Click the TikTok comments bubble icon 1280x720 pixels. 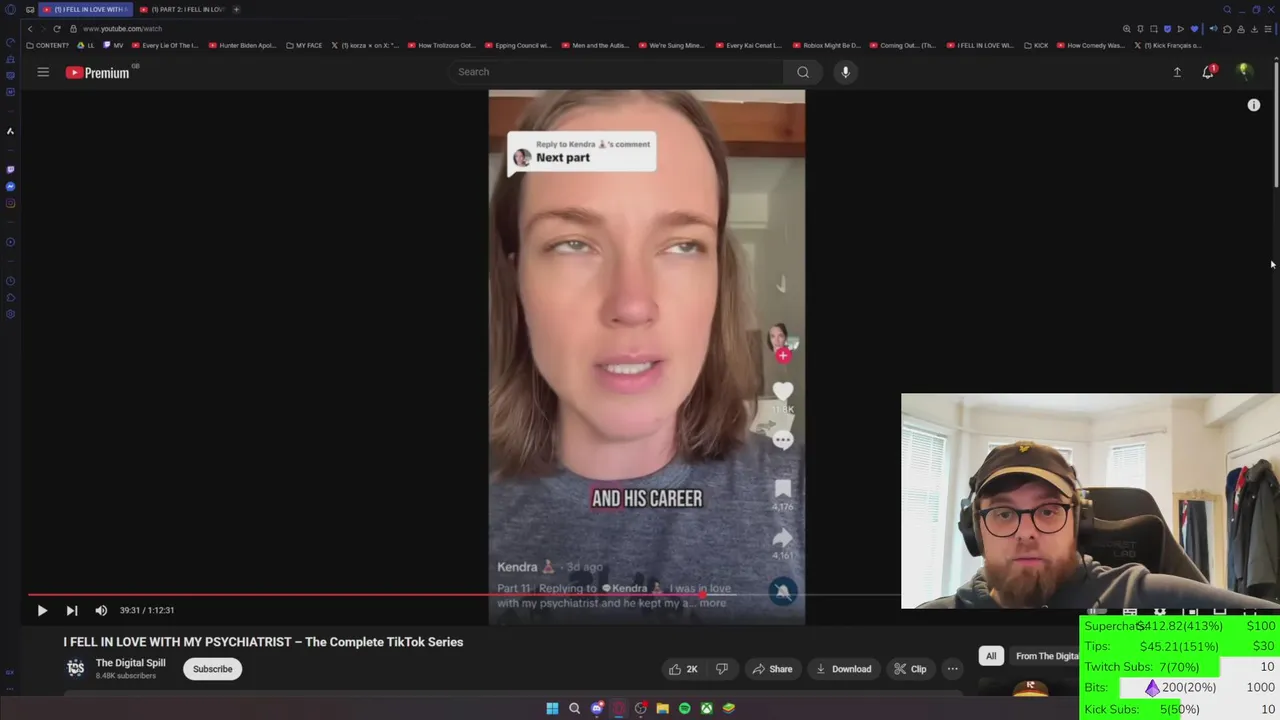click(x=783, y=440)
